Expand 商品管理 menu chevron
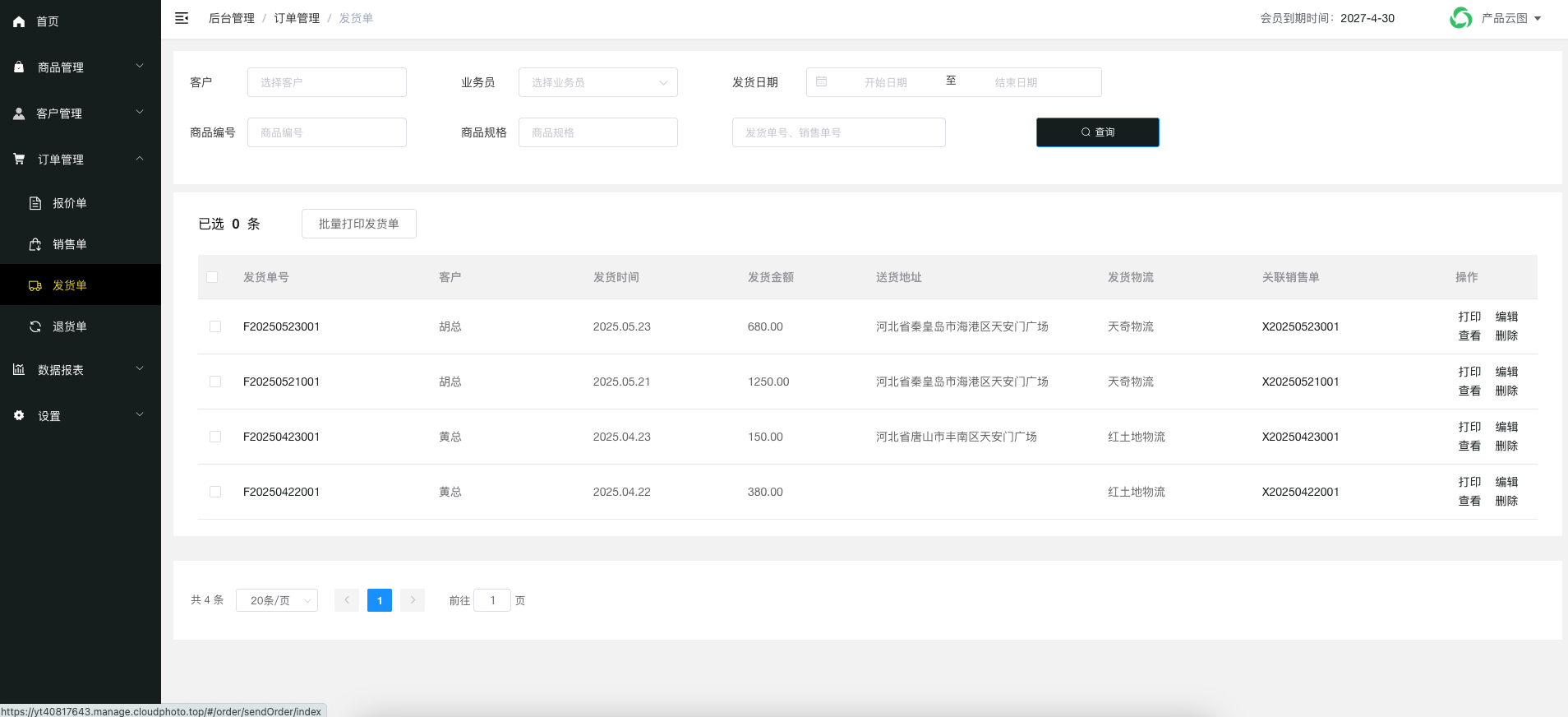Image resolution: width=1568 pixels, height=717 pixels. [140, 66]
